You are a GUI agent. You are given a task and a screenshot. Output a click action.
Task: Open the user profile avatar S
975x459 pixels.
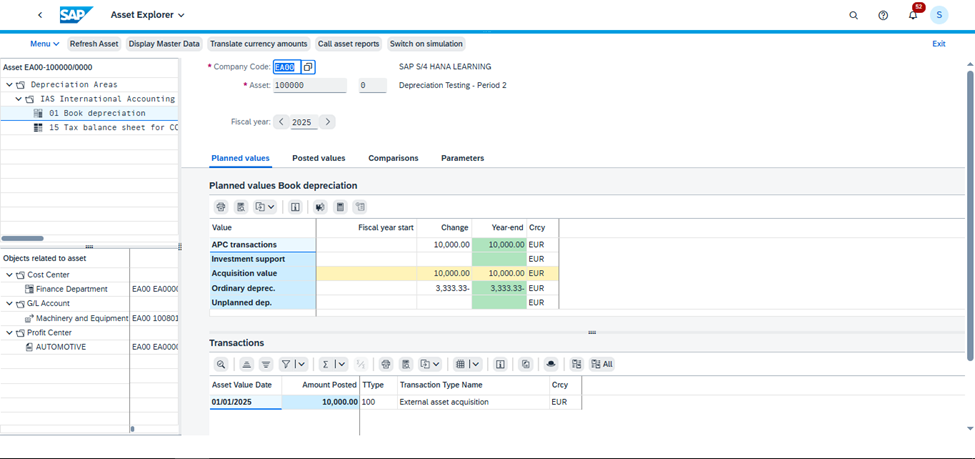[x=939, y=15]
